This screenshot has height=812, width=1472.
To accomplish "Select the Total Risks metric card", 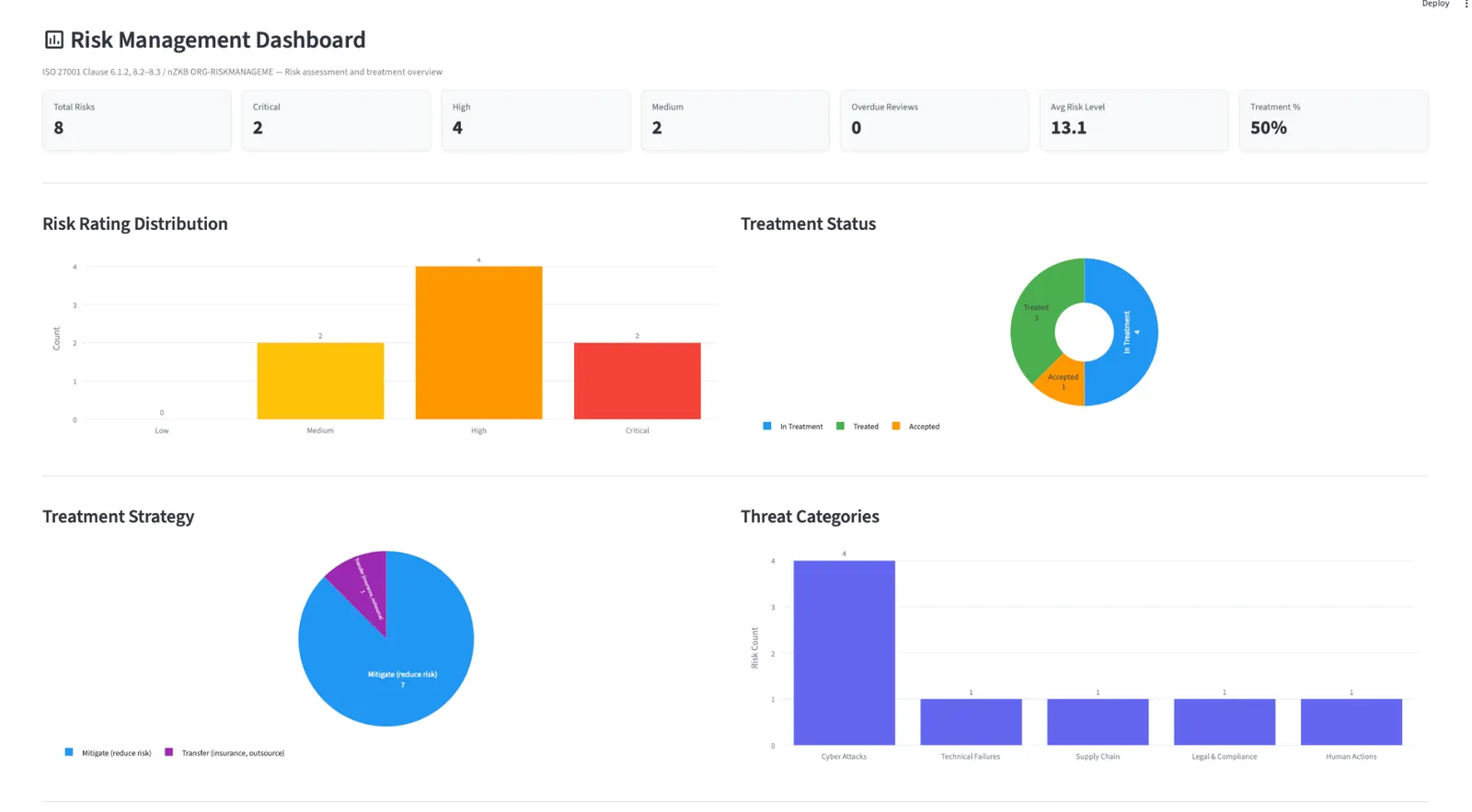I will point(136,120).
